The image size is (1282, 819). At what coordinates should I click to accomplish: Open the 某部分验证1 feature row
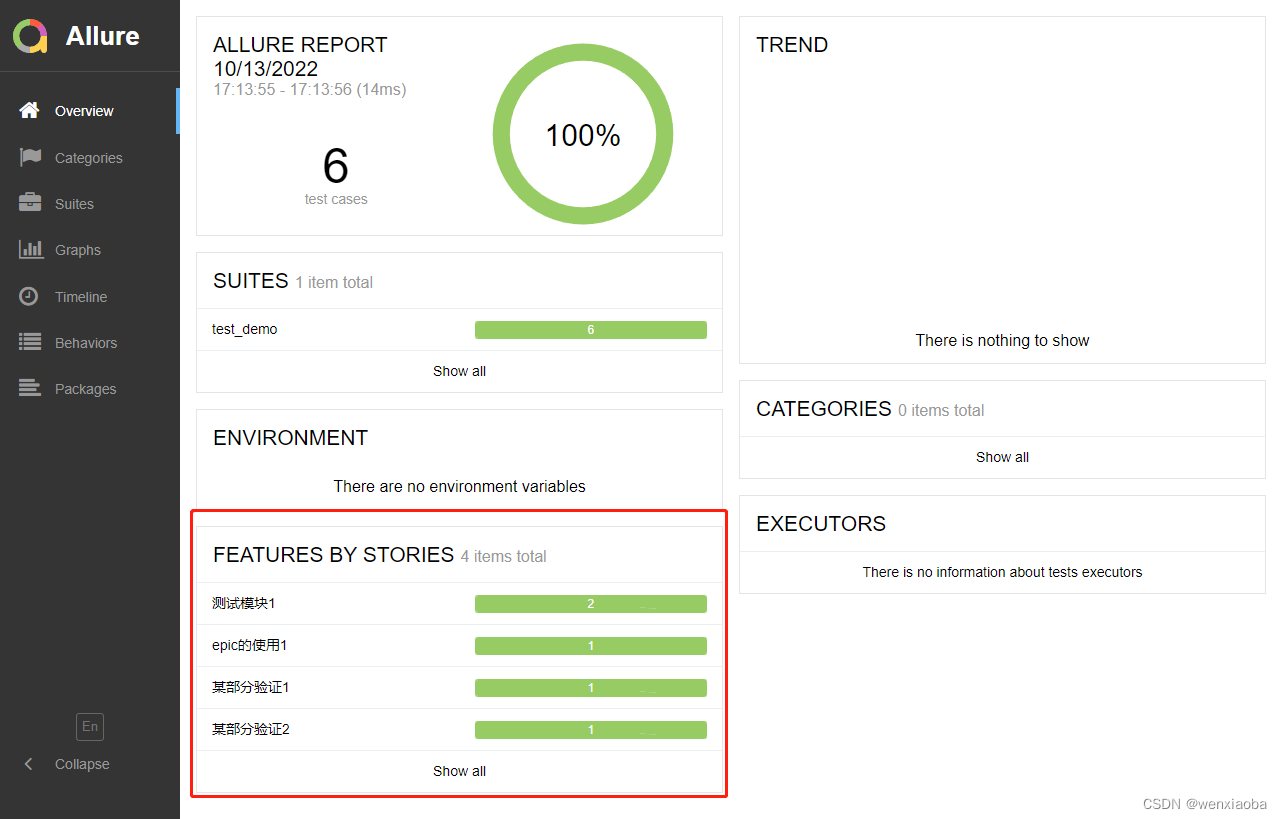pyautogui.click(x=459, y=688)
